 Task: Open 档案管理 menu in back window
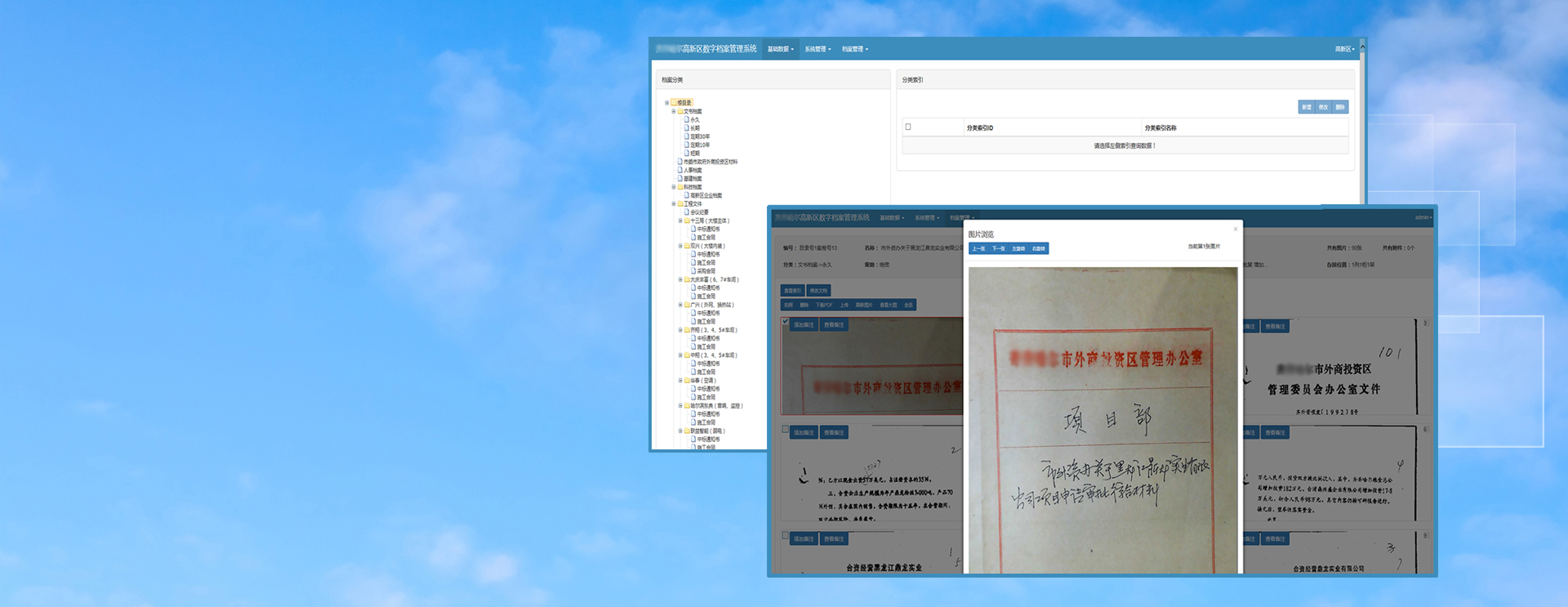tap(855, 49)
